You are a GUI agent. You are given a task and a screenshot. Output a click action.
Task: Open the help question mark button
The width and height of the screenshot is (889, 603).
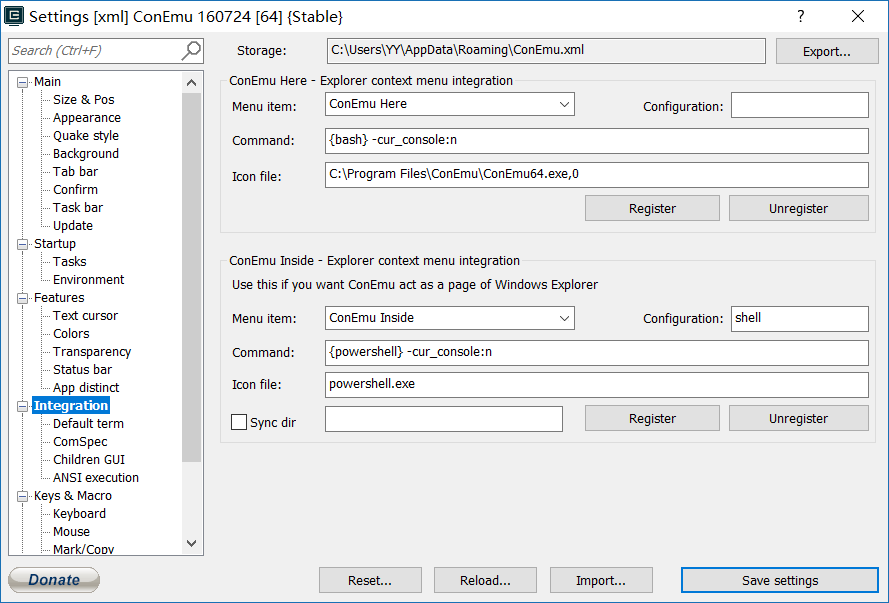[x=801, y=16]
